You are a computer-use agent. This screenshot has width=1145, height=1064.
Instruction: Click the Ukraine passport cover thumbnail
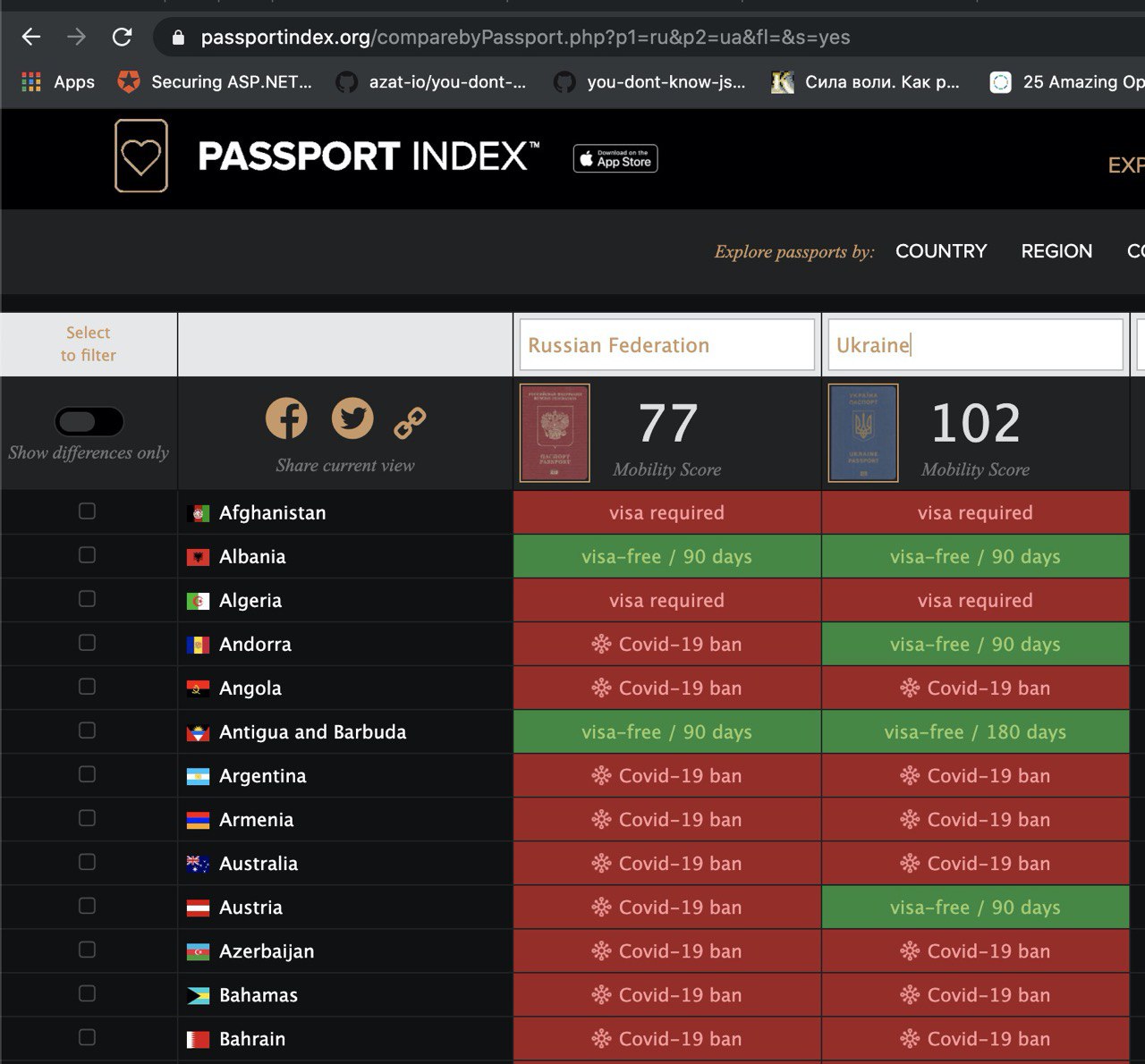(x=863, y=433)
